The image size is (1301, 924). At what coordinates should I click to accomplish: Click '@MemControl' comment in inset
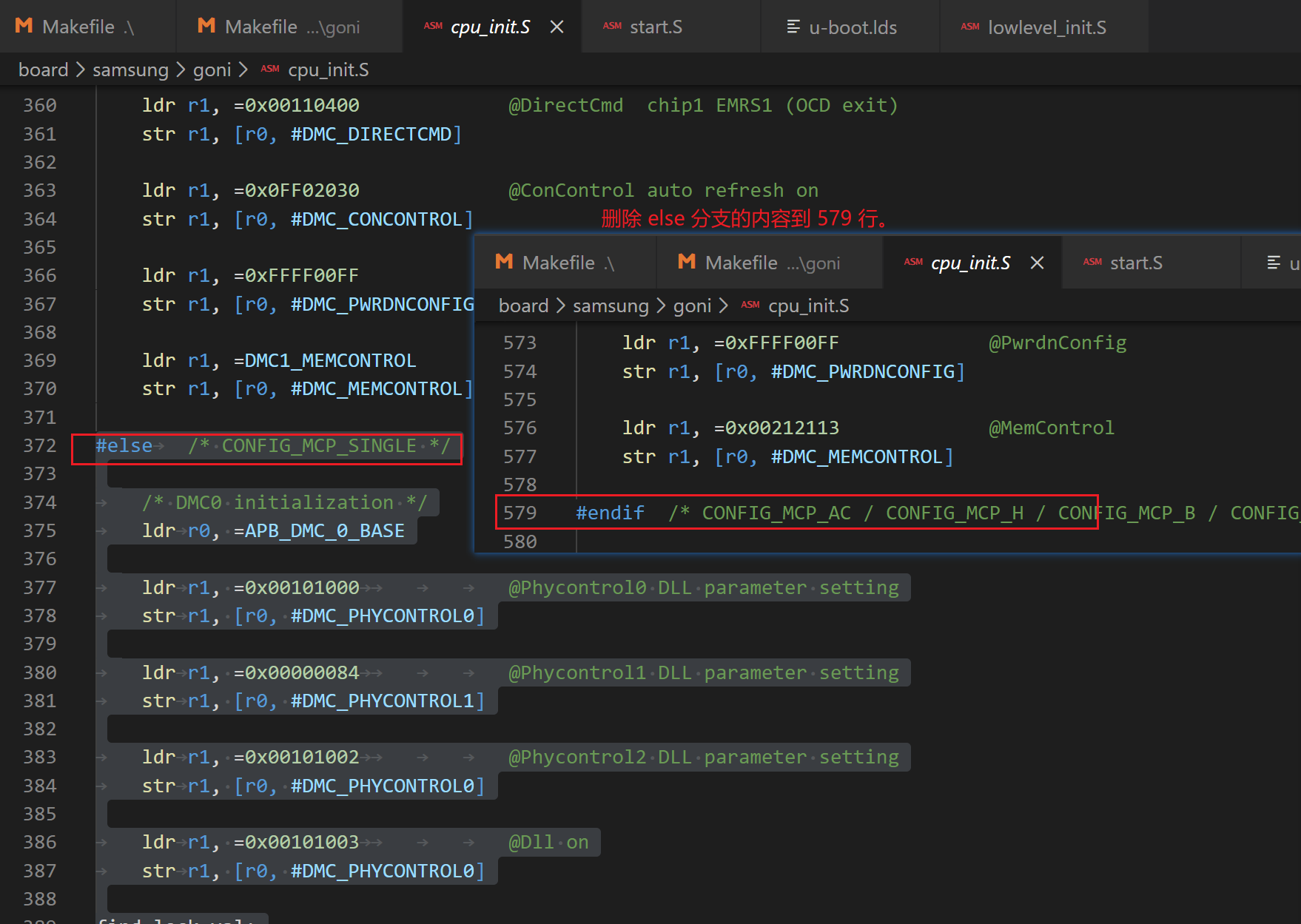pyautogui.click(x=1052, y=428)
